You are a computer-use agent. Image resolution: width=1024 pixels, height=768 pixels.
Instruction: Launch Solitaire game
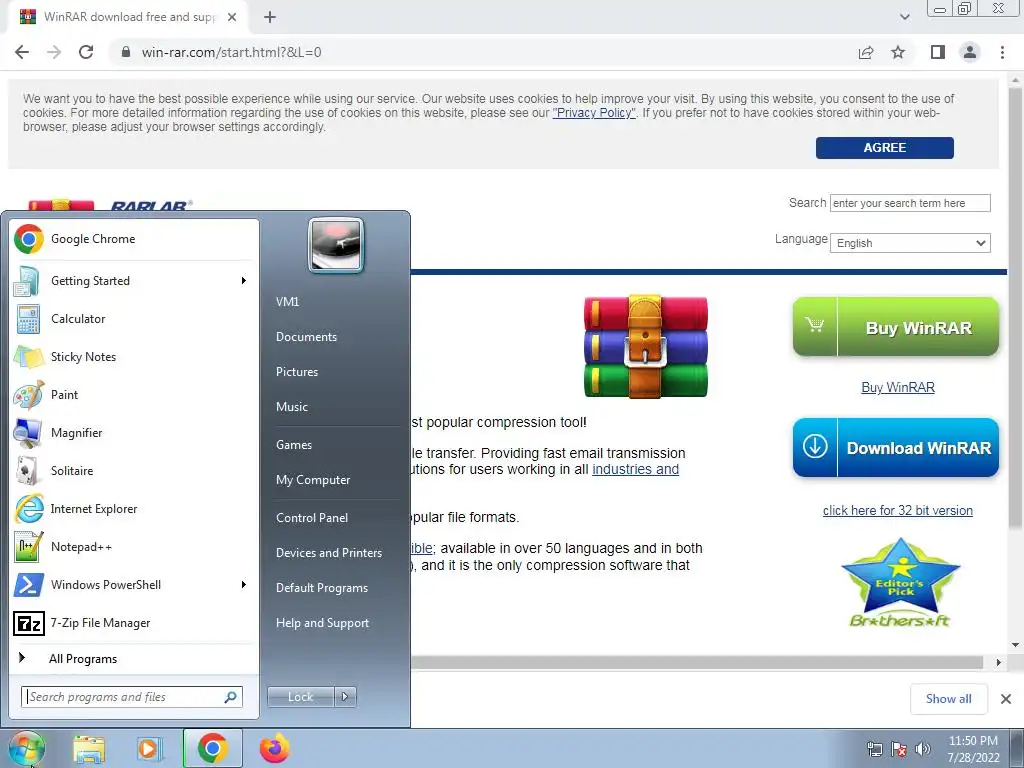[x=134, y=471]
